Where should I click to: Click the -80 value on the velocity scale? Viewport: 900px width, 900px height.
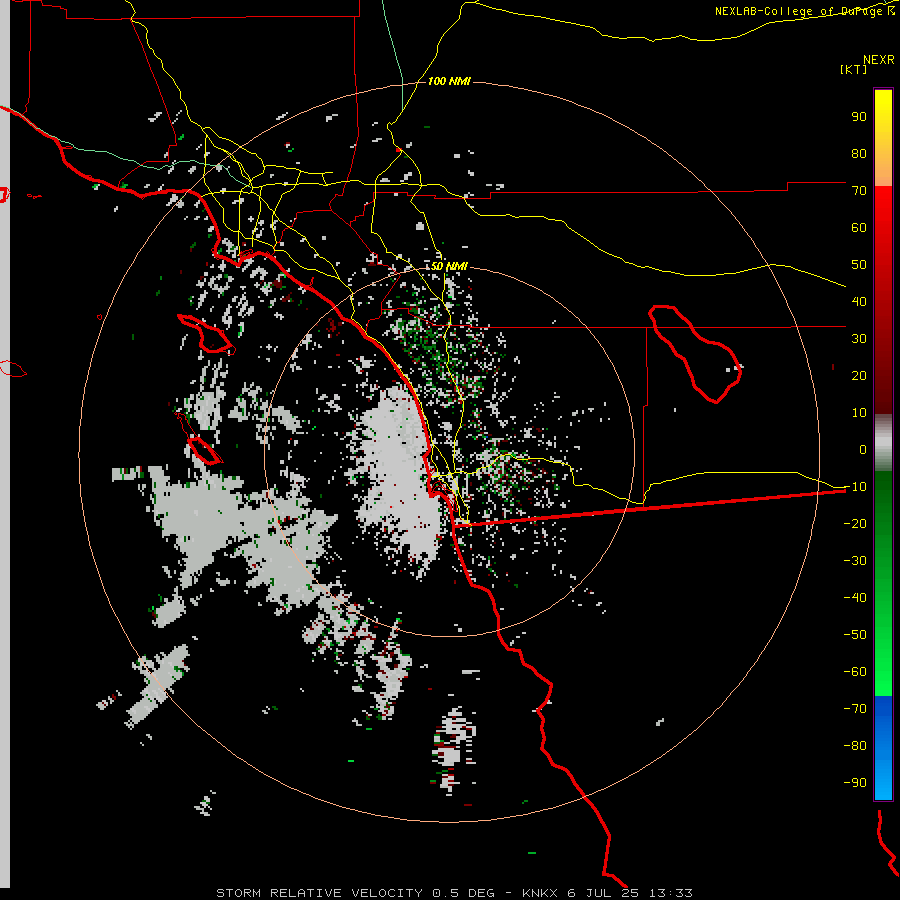855,746
